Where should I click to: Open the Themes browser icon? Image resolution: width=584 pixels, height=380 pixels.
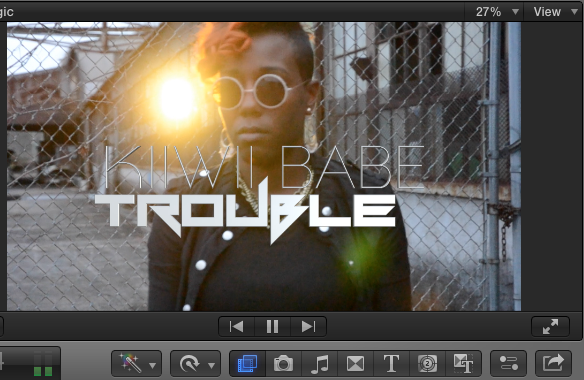click(x=463, y=363)
